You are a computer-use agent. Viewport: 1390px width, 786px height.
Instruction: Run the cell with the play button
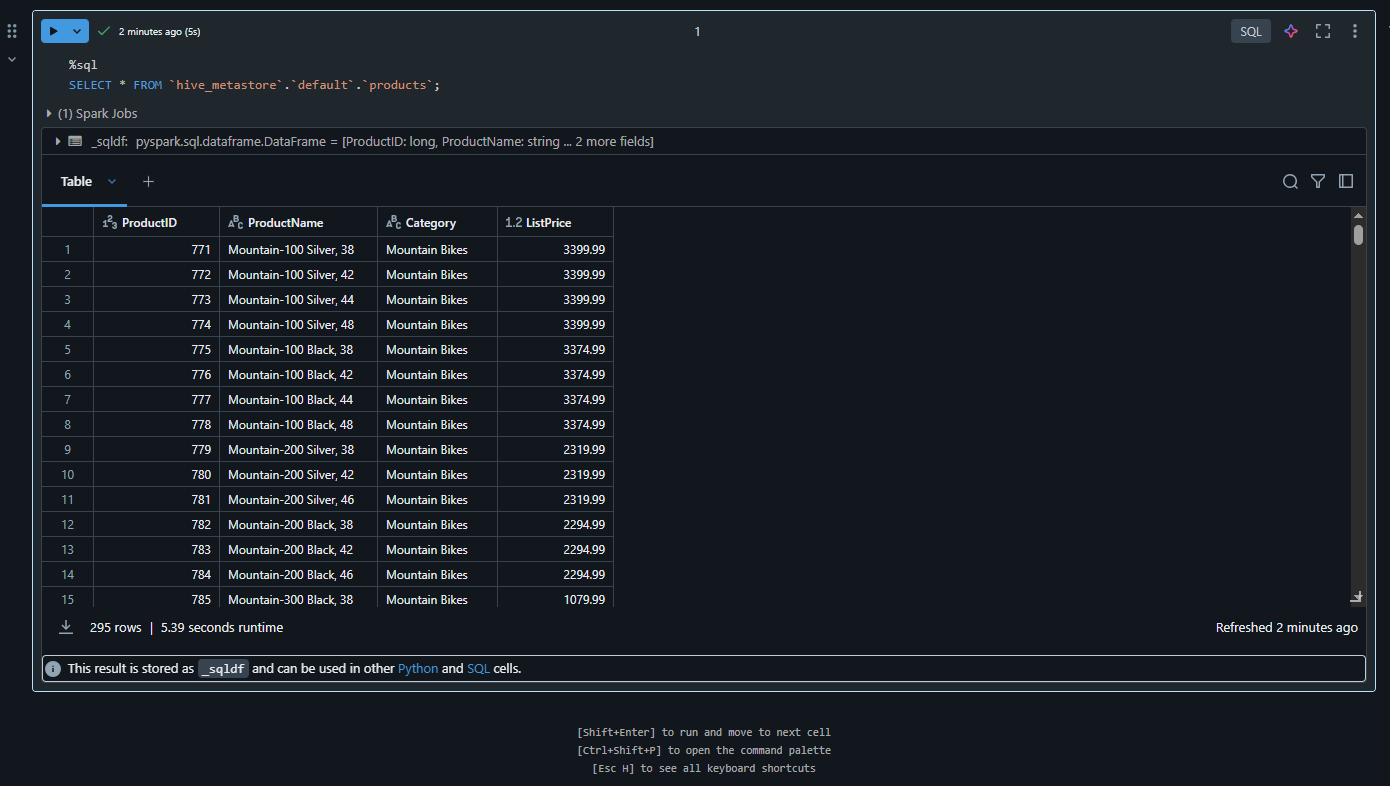coord(54,31)
